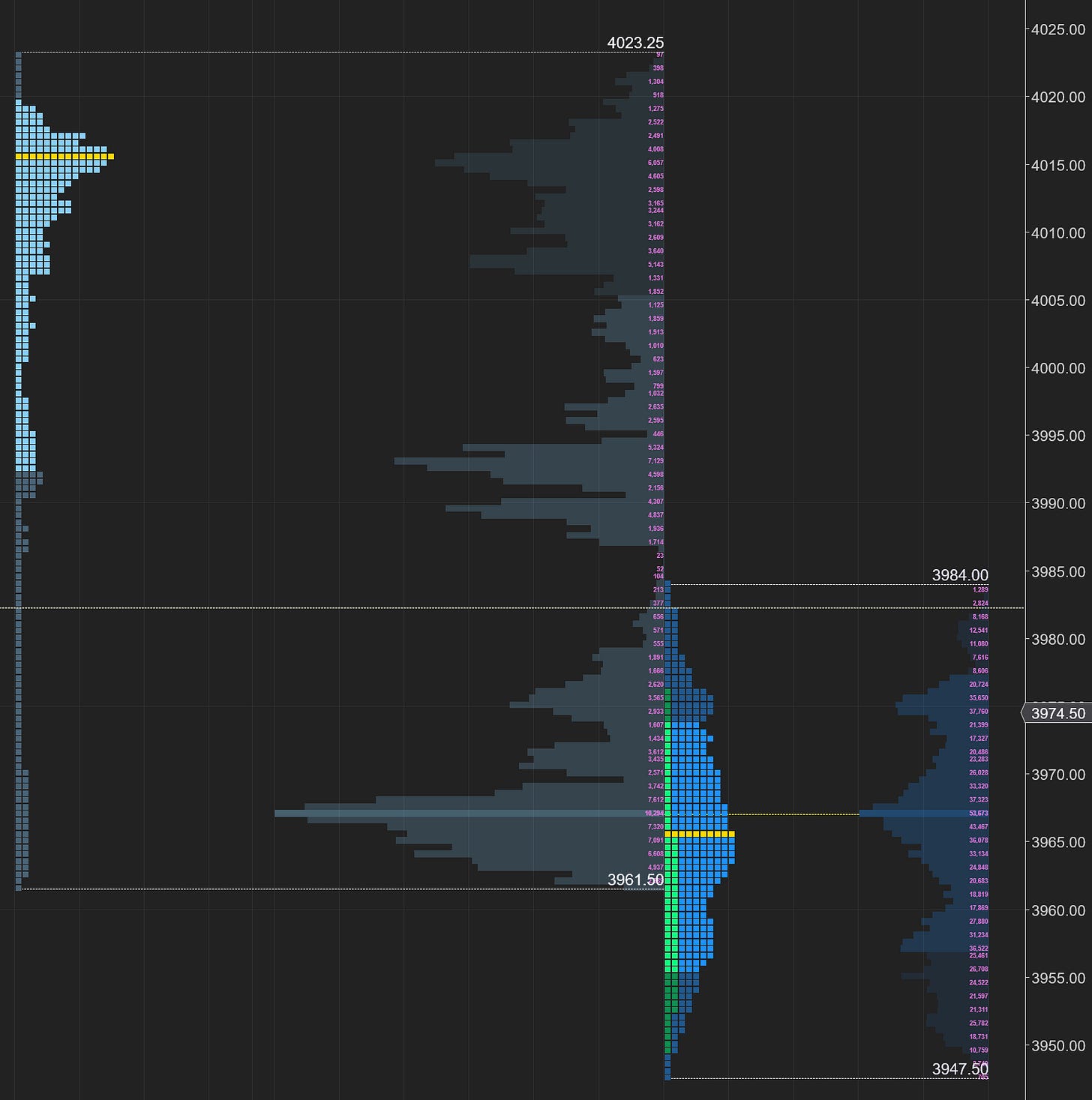Click the 4015.00 price axis label
This screenshot has width=1092, height=1100.
[1058, 165]
